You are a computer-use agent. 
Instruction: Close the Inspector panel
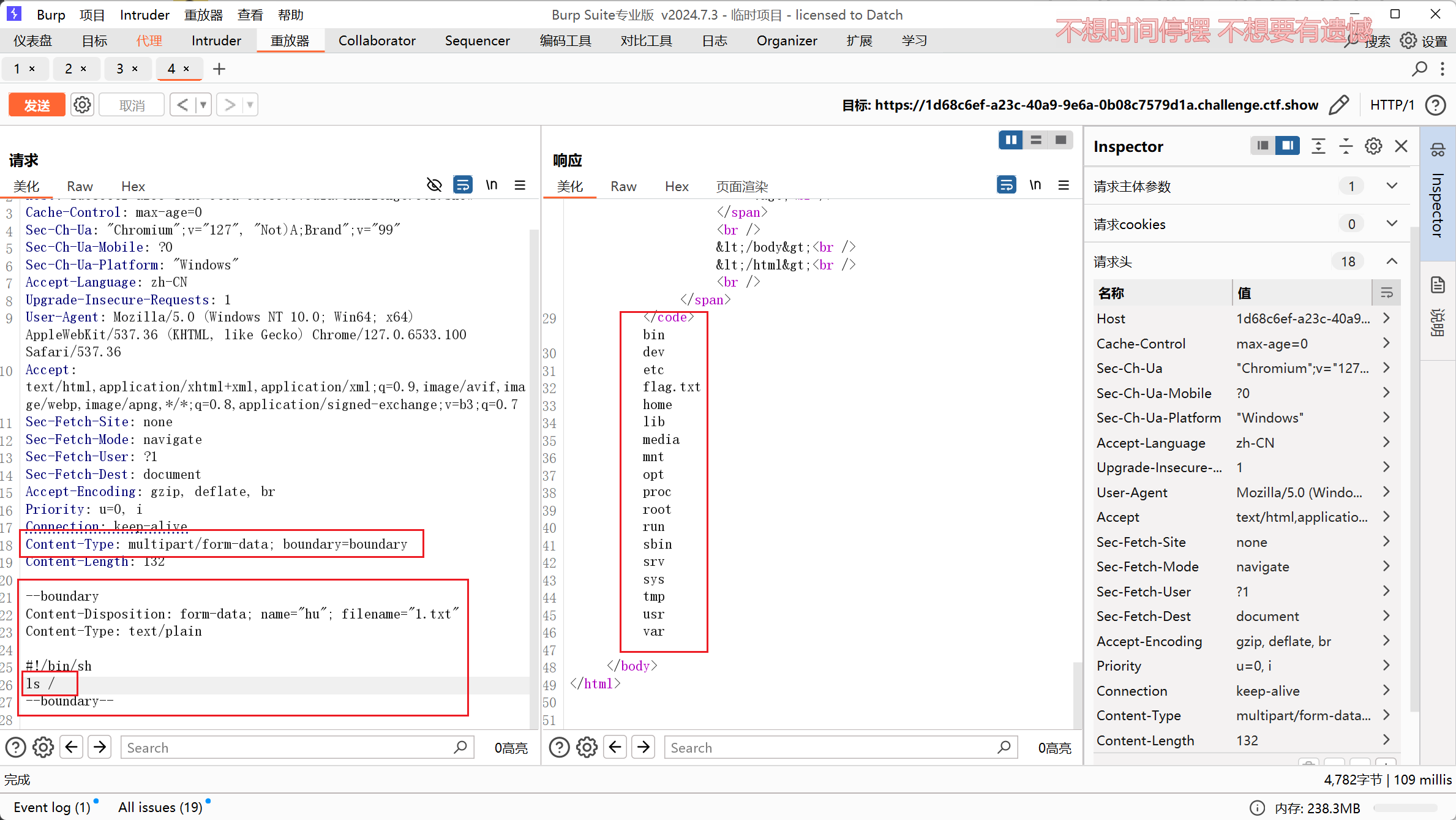(x=1401, y=146)
